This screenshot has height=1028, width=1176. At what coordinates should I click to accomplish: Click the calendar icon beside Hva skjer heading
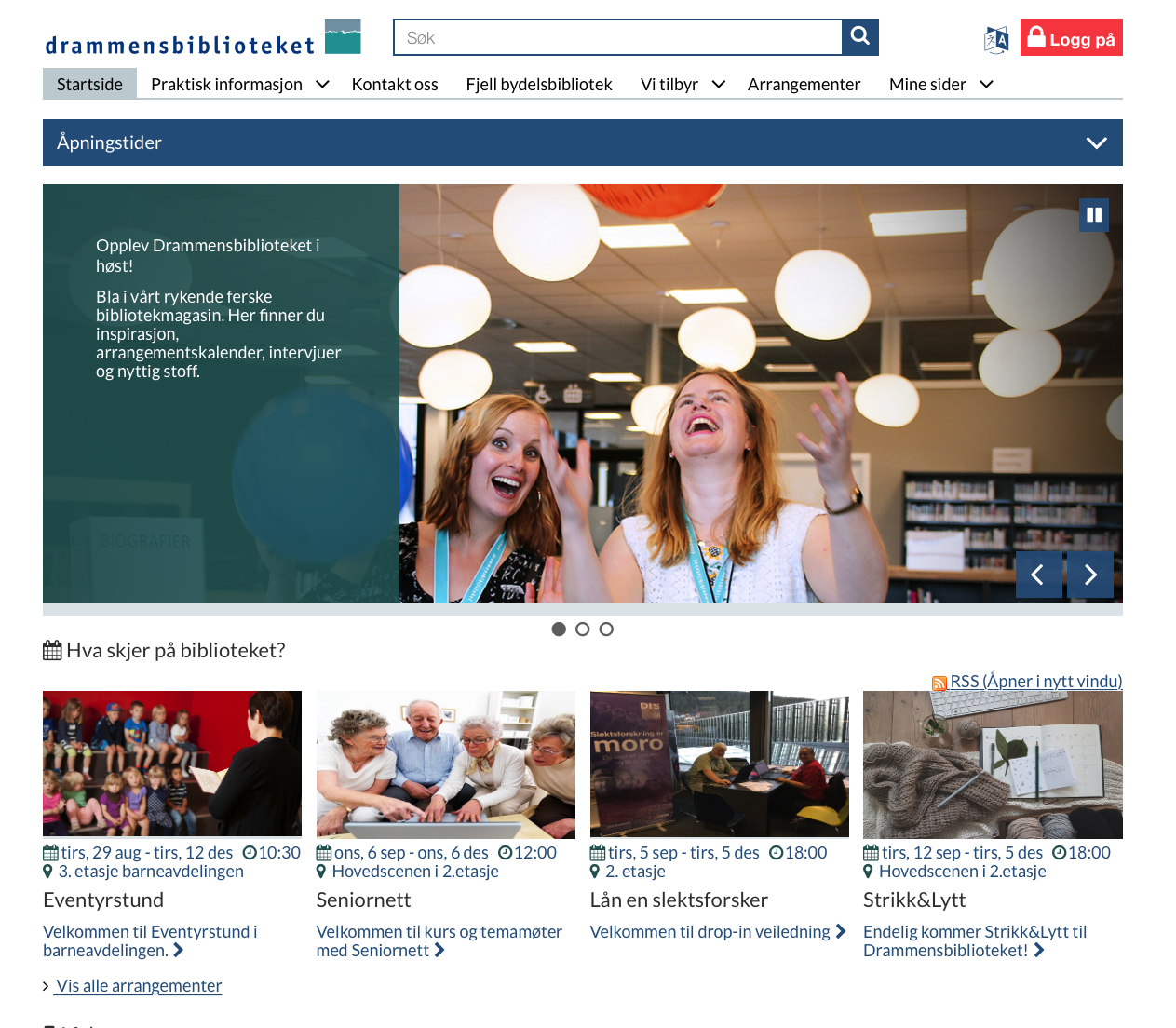click(x=52, y=651)
